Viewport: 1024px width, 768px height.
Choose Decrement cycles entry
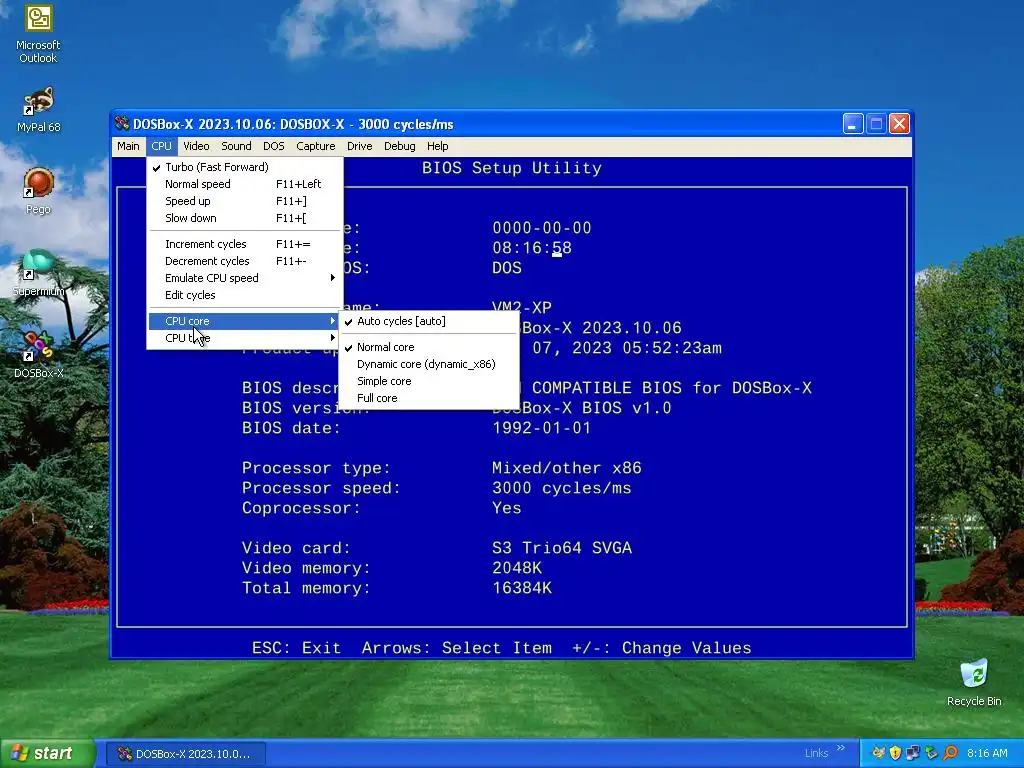point(245,261)
